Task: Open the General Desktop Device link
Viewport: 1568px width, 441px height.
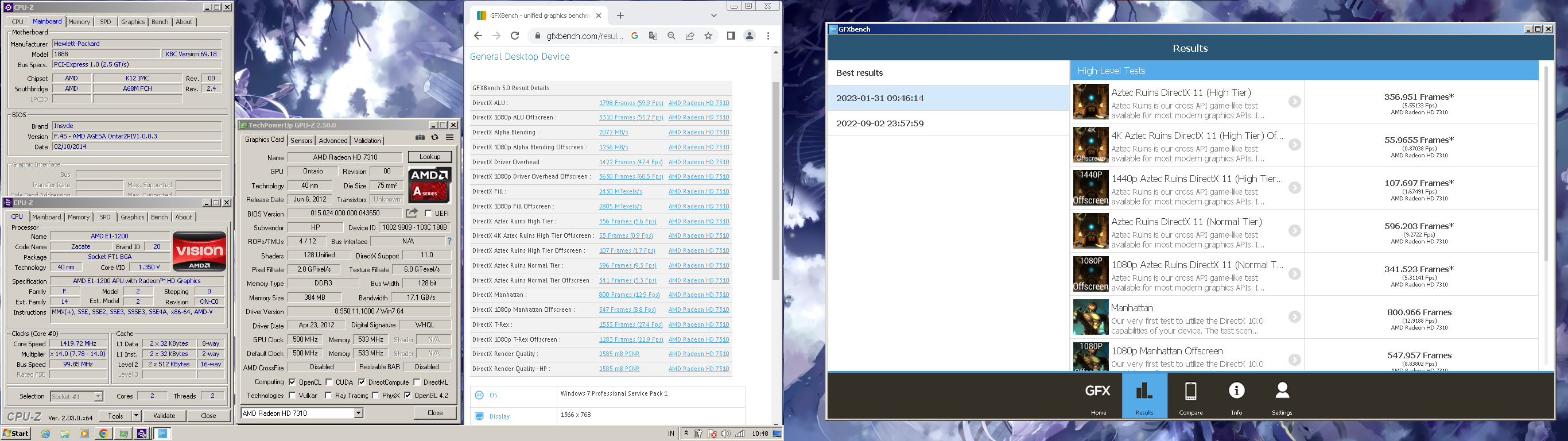Action: tap(520, 57)
